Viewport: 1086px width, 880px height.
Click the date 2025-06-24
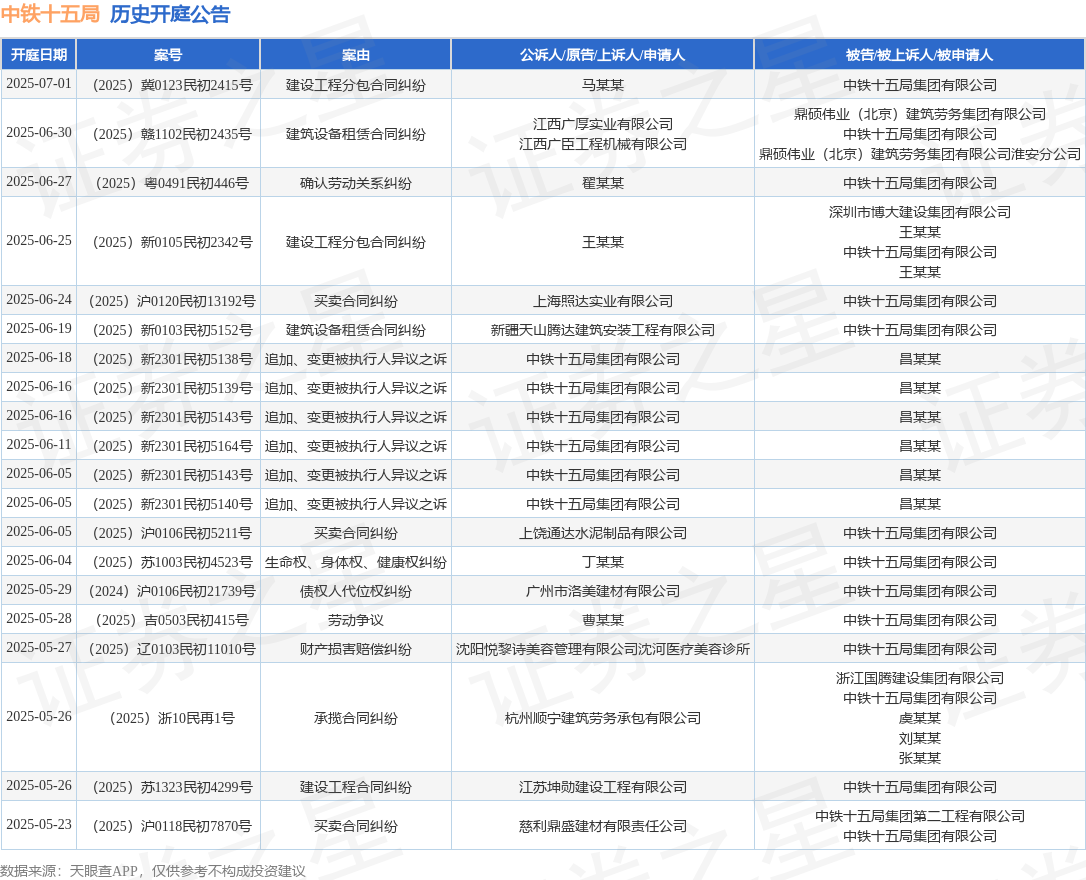pos(39,300)
